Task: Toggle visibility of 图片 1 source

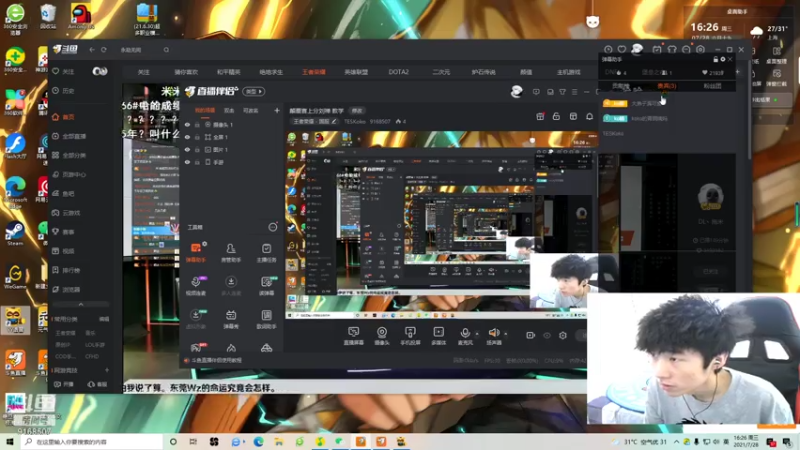Action: (187, 149)
